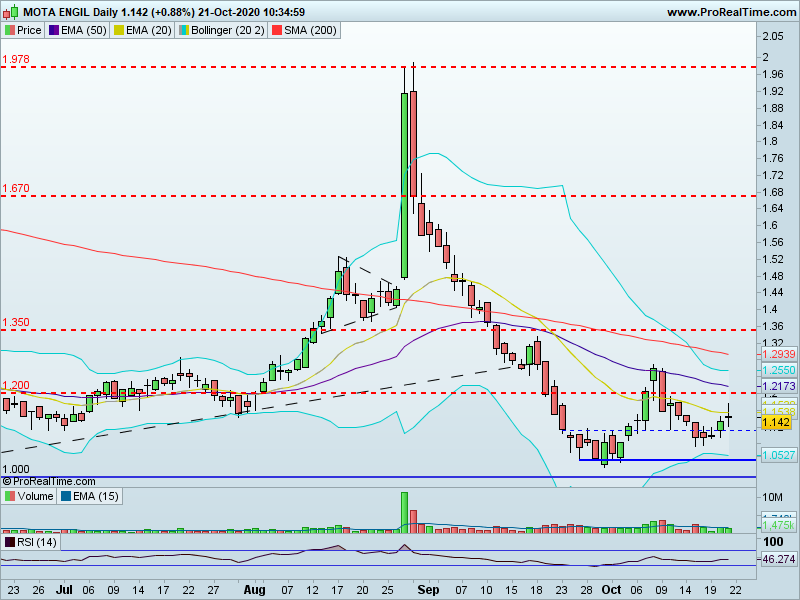This screenshot has height=600, width=800.
Task: Click the 1.2173 EMA value tag
Action: pyautogui.click(x=779, y=386)
